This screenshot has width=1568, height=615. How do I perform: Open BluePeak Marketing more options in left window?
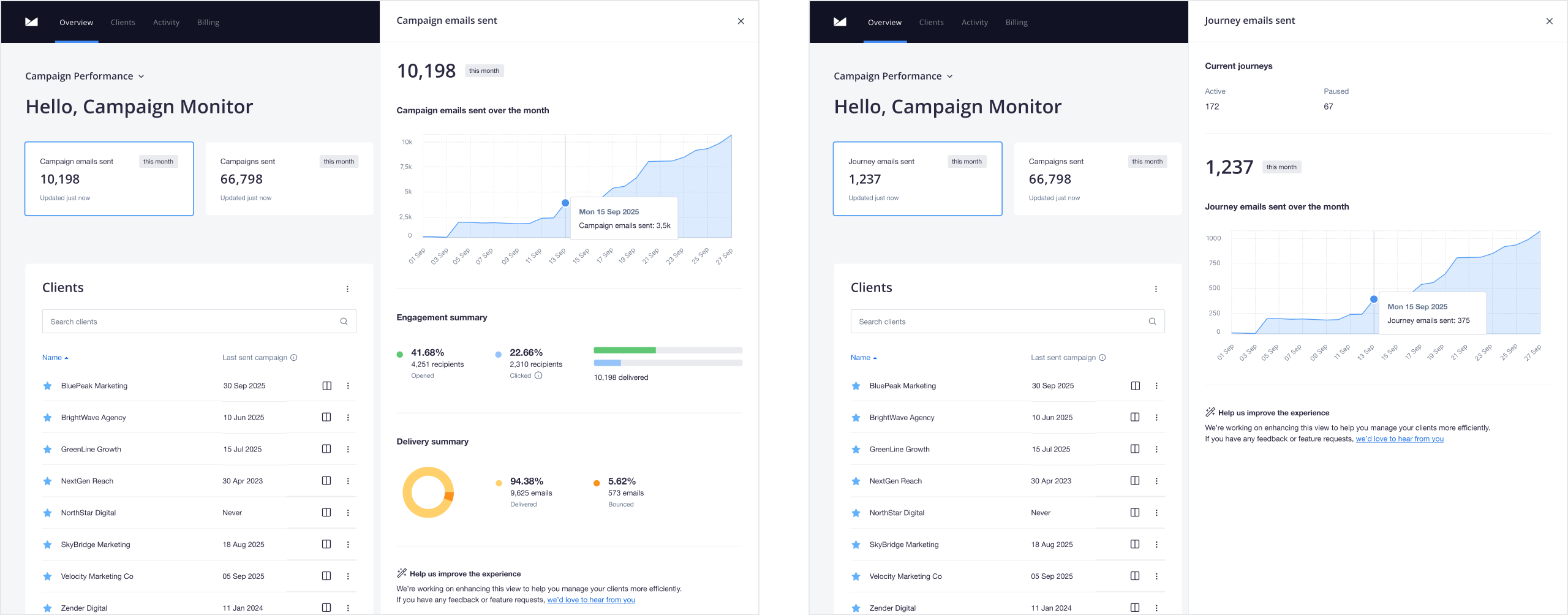[x=348, y=386]
